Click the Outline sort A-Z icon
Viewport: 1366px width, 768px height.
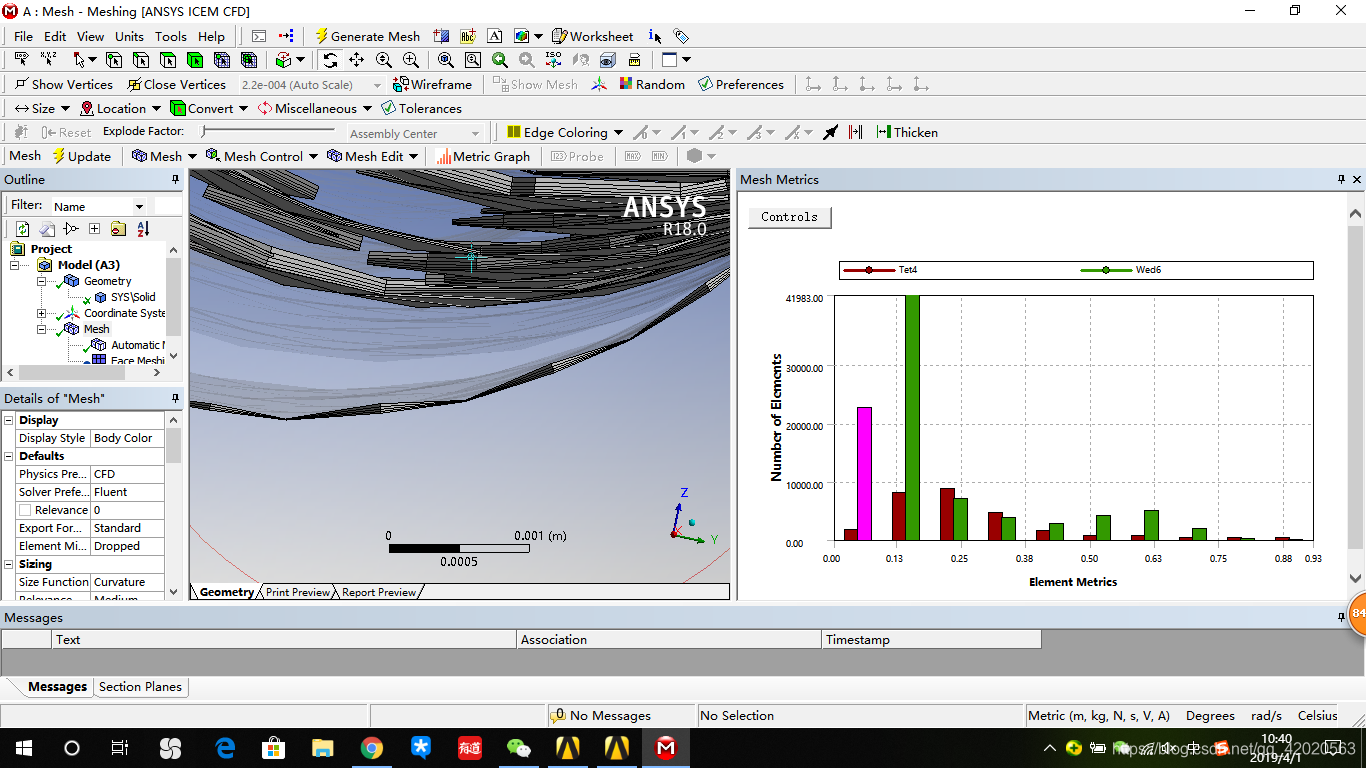[x=142, y=229]
